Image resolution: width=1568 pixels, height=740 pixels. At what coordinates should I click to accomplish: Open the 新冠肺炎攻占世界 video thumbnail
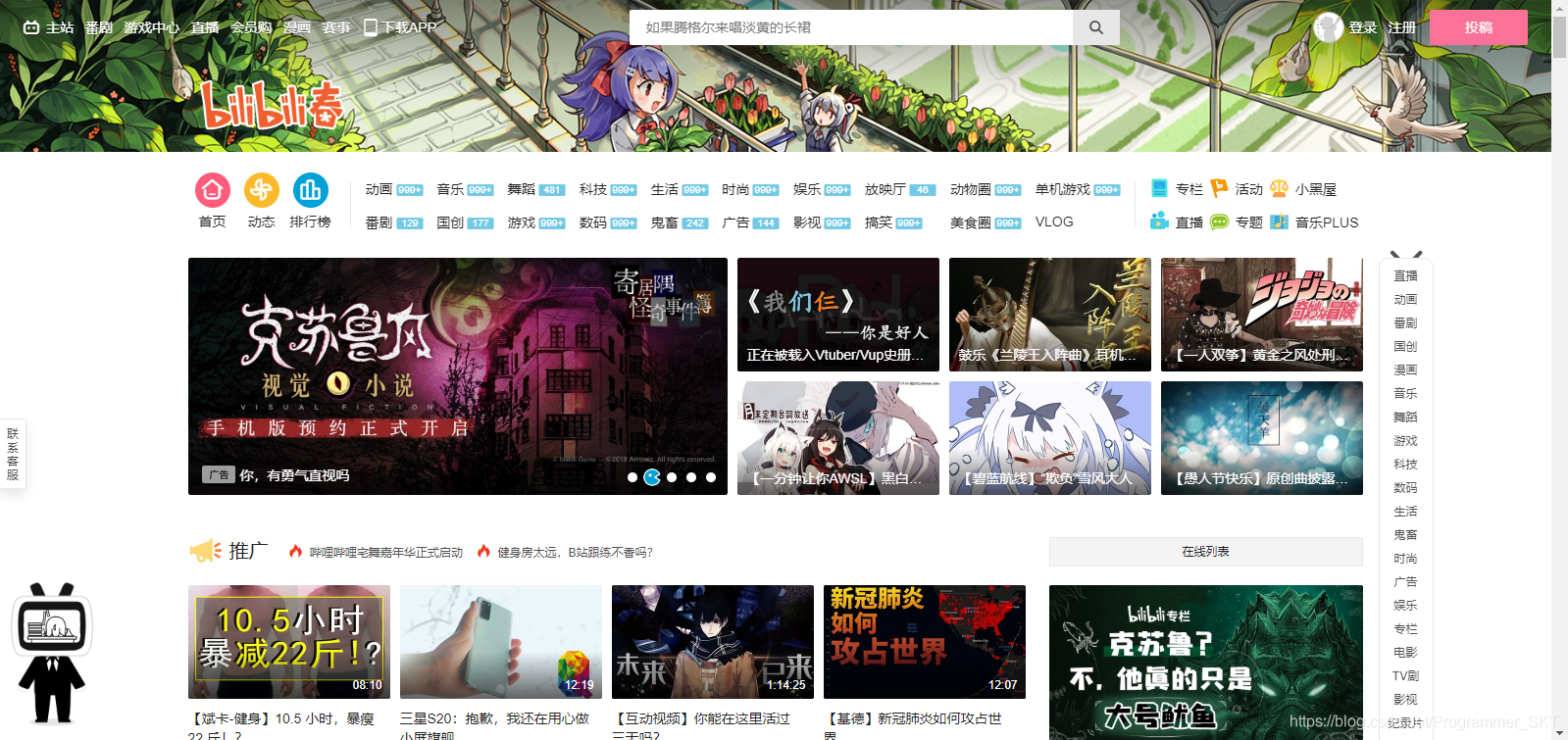[925, 642]
